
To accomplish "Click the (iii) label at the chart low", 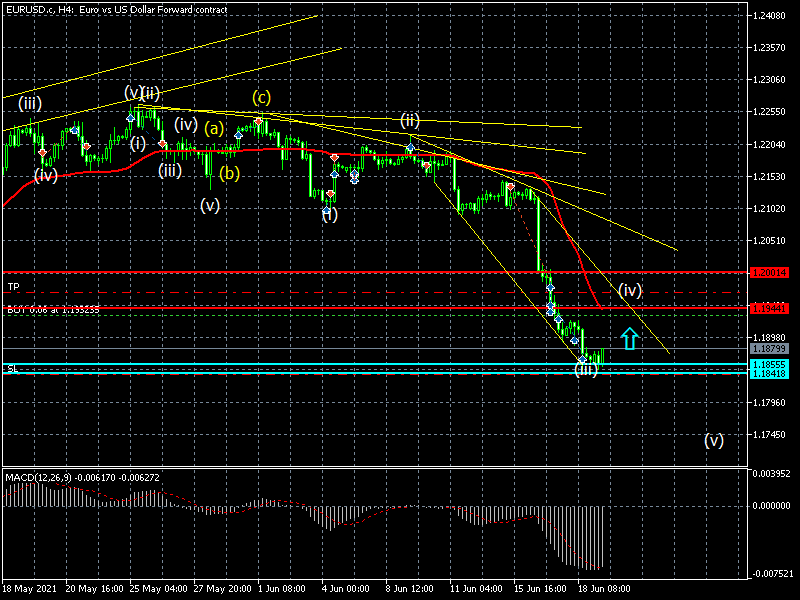I will [x=586, y=370].
